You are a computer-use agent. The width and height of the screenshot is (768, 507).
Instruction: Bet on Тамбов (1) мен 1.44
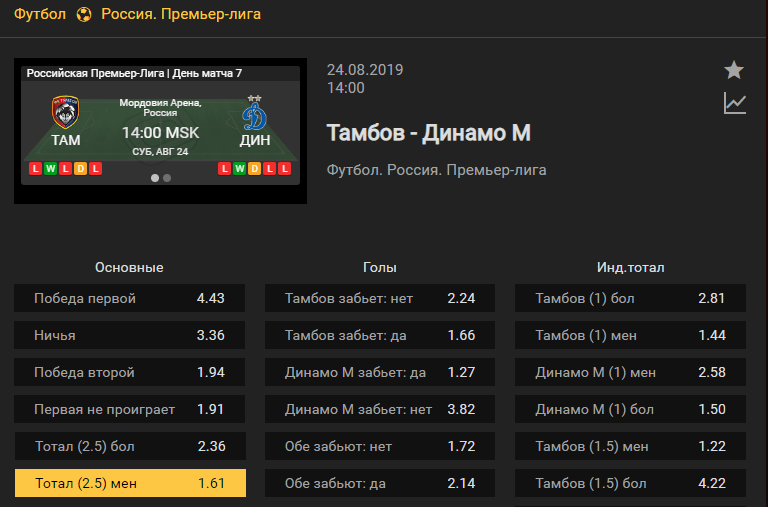click(x=630, y=335)
